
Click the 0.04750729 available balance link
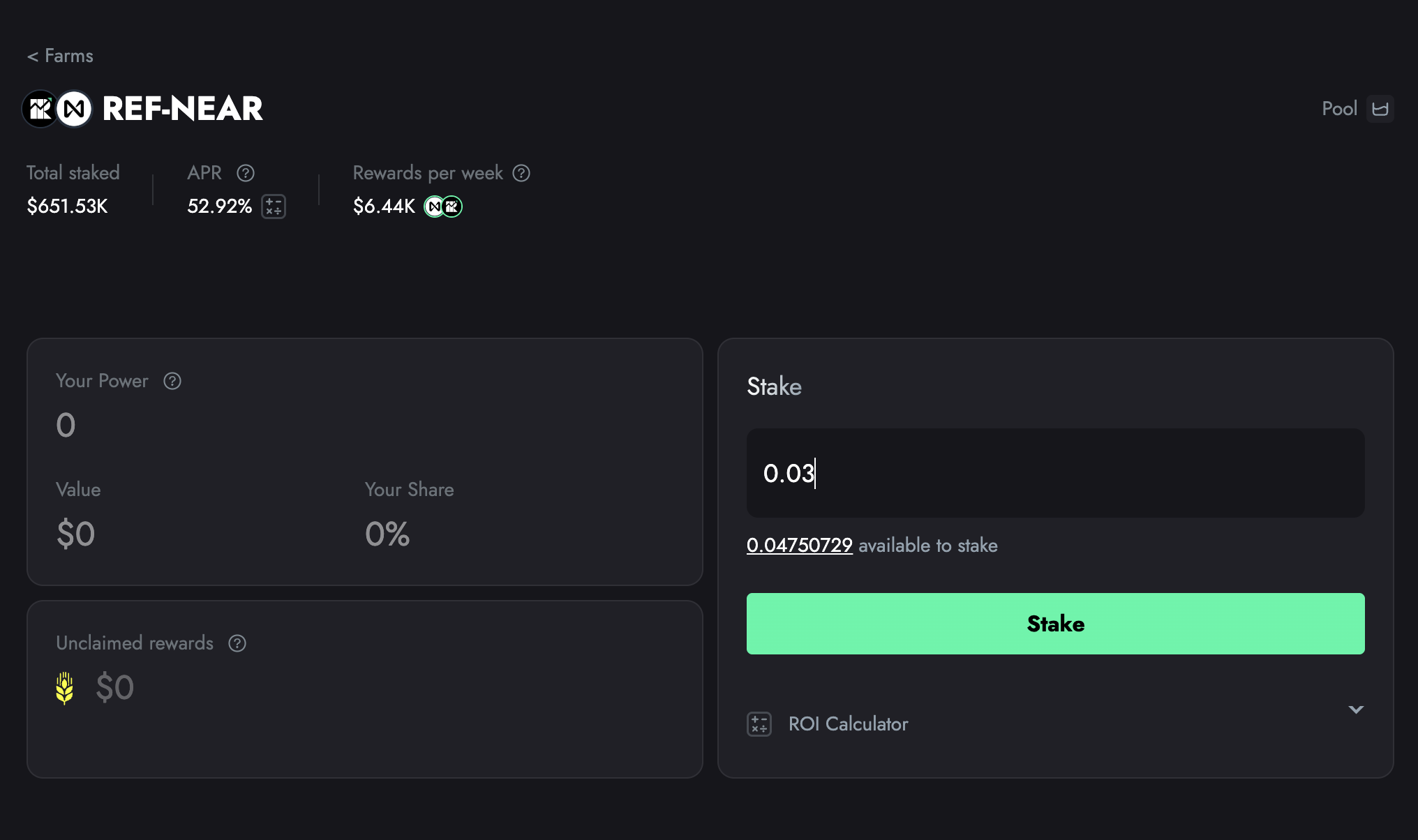(799, 546)
